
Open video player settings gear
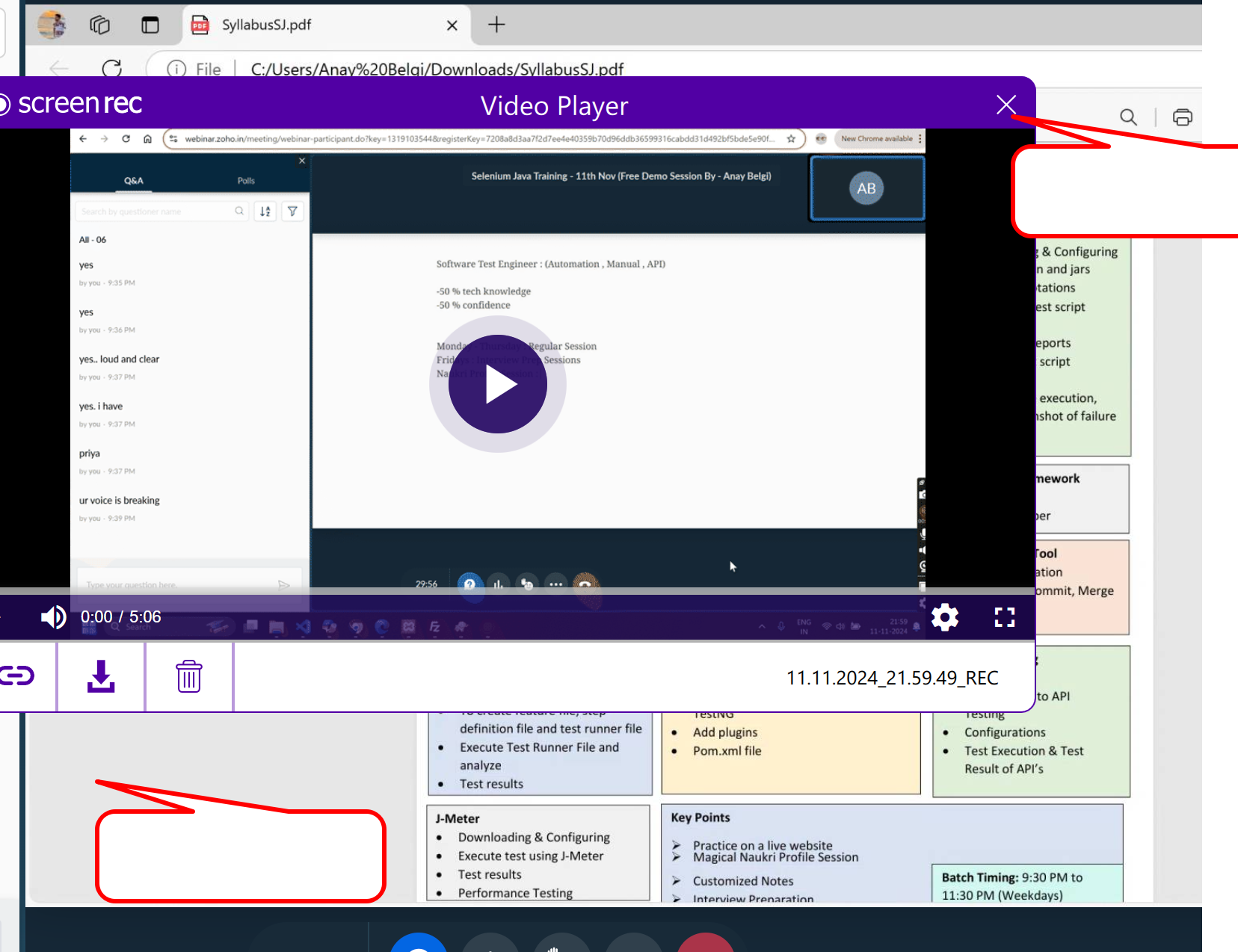coord(945,617)
